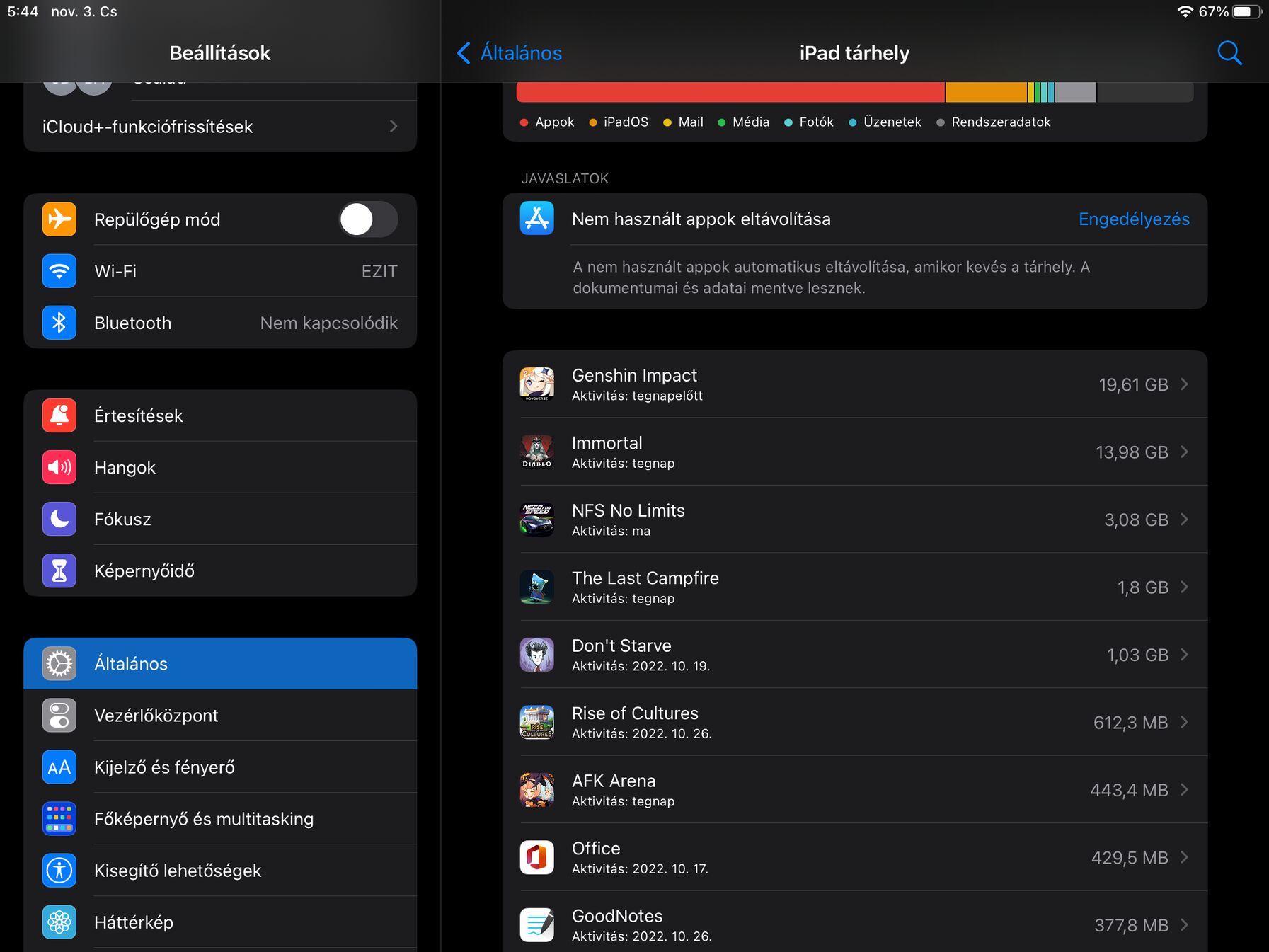This screenshot has height=952, width=1269.
Task: Tap the Háttérkép flower icon
Action: point(59,922)
